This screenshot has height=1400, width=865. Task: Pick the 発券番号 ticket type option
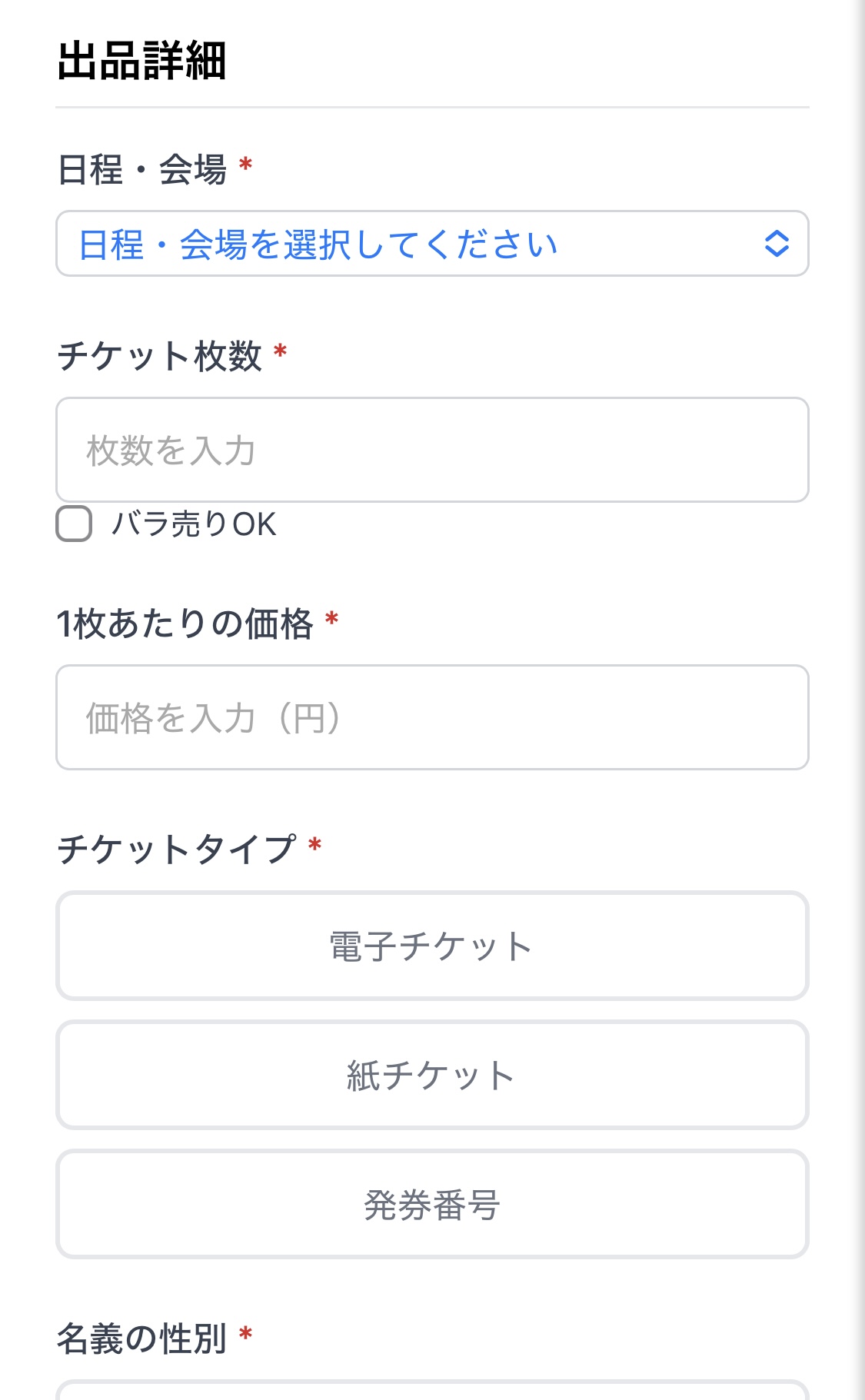432,1204
